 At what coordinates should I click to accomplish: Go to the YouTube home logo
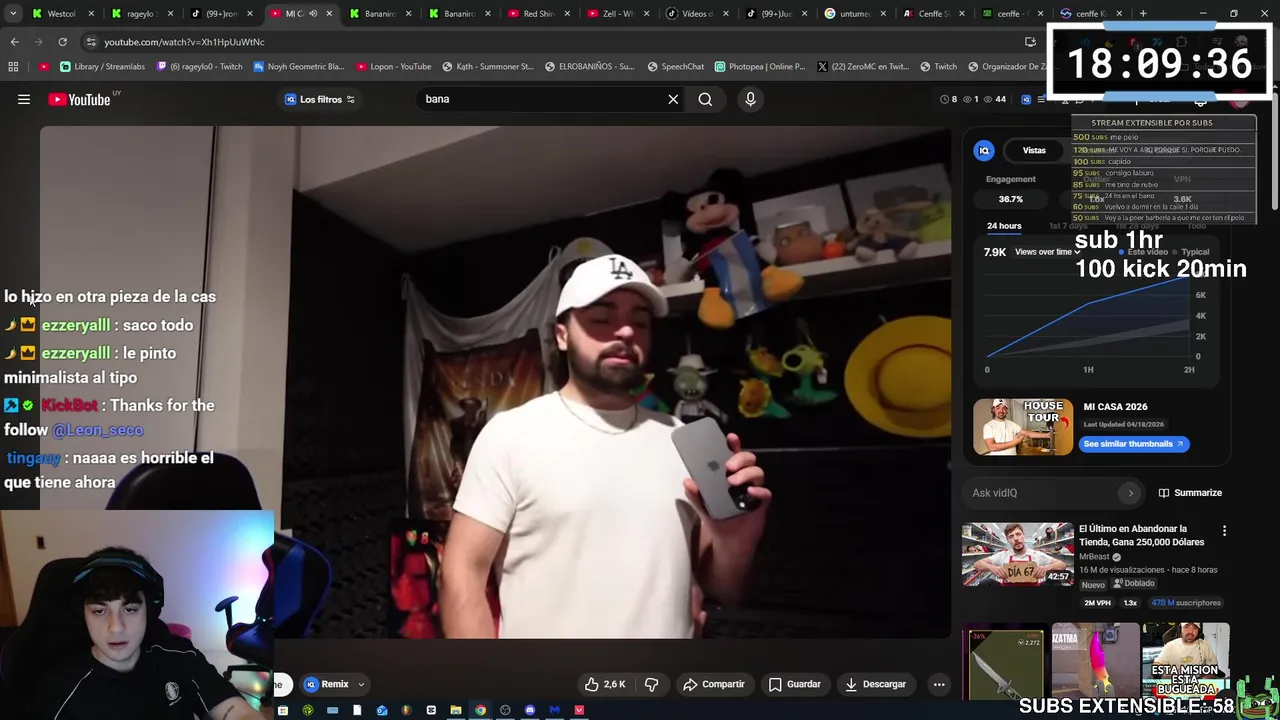pyautogui.click(x=79, y=99)
